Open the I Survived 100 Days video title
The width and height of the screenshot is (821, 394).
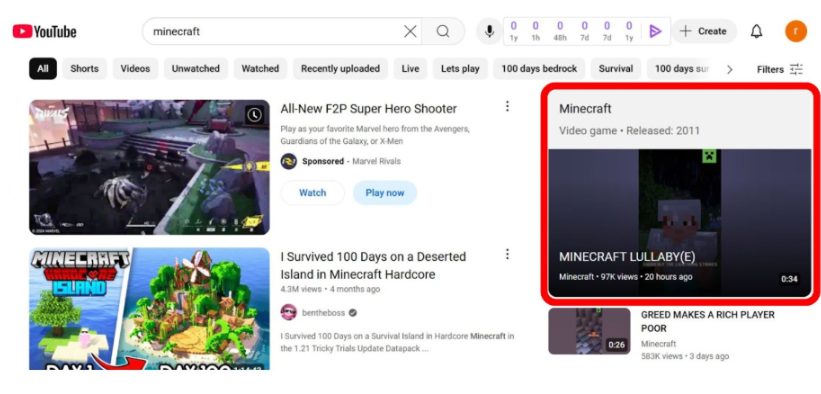[x=373, y=266]
